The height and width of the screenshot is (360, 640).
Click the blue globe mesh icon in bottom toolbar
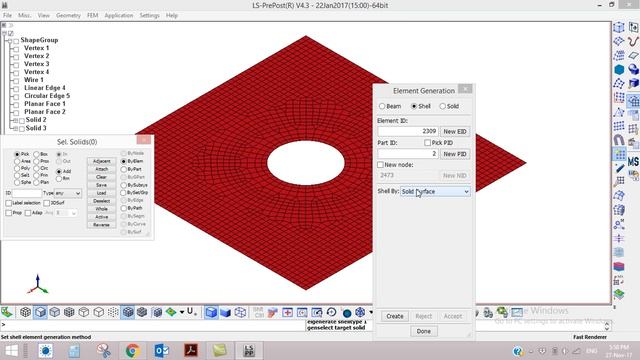click(360, 312)
